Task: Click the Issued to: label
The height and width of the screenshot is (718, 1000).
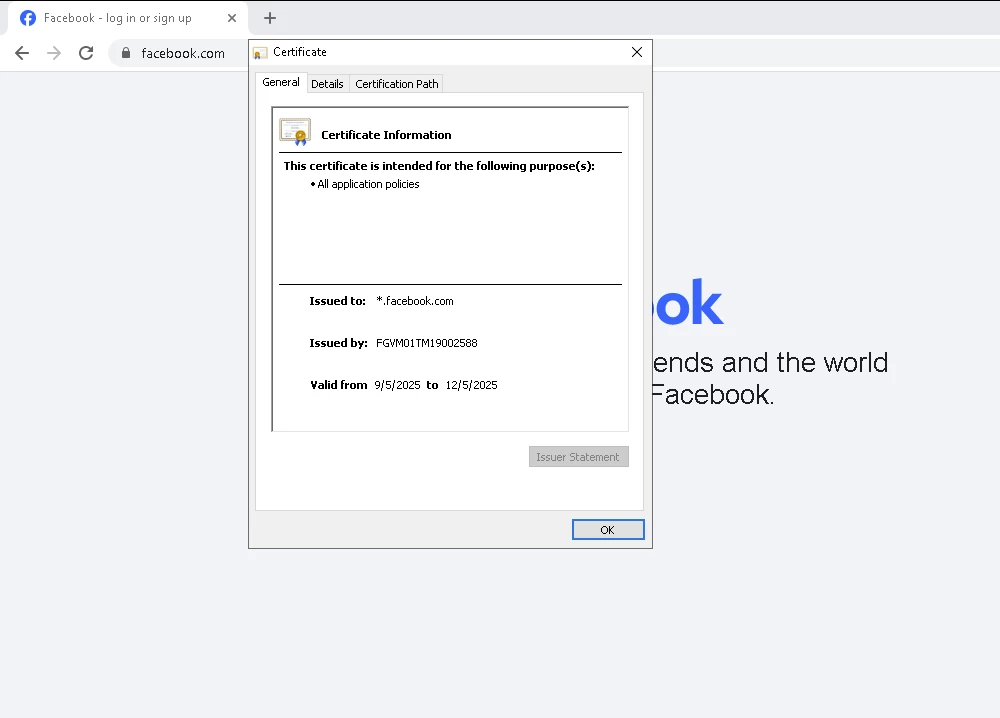Action: coord(337,301)
